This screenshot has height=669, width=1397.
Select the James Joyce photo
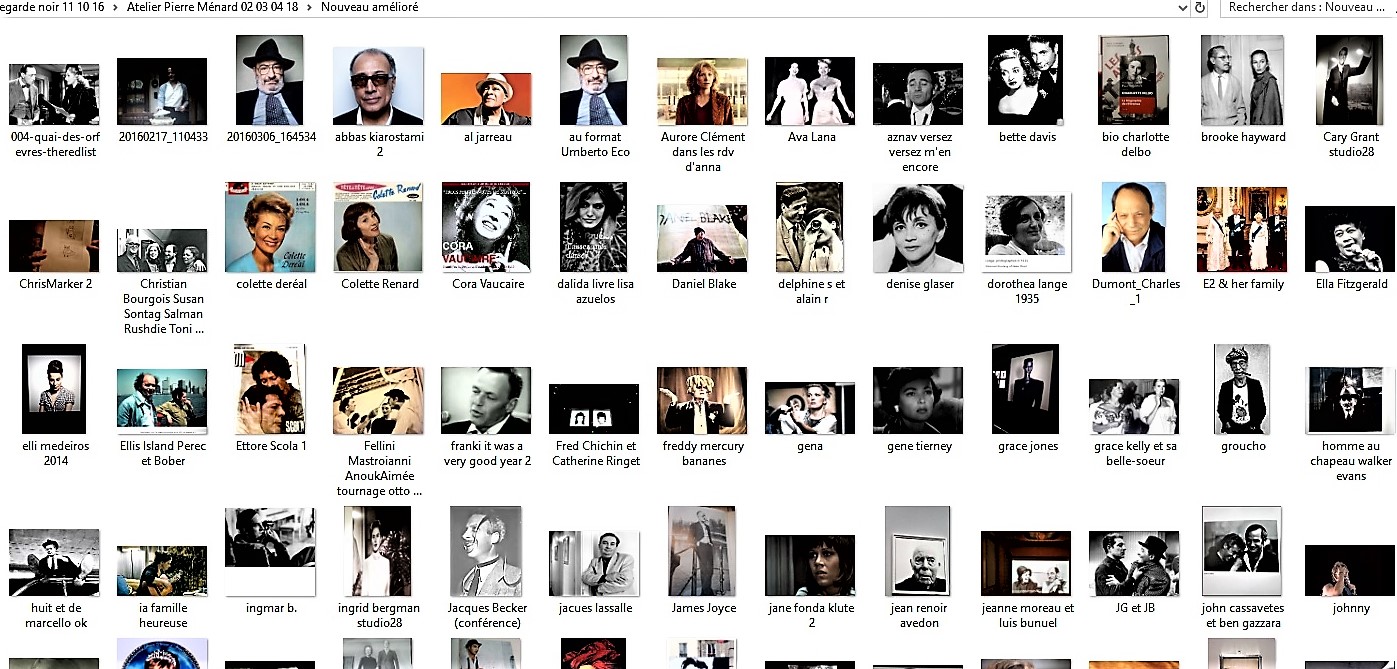(x=702, y=552)
